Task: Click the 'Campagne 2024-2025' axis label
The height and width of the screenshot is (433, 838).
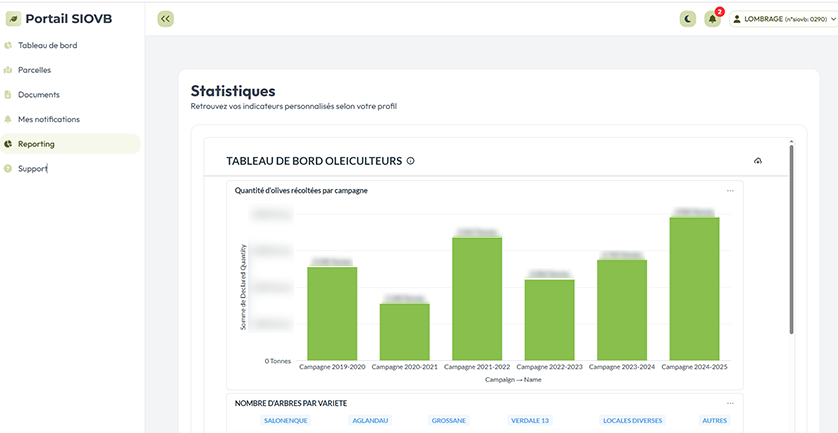Action: coord(694,367)
